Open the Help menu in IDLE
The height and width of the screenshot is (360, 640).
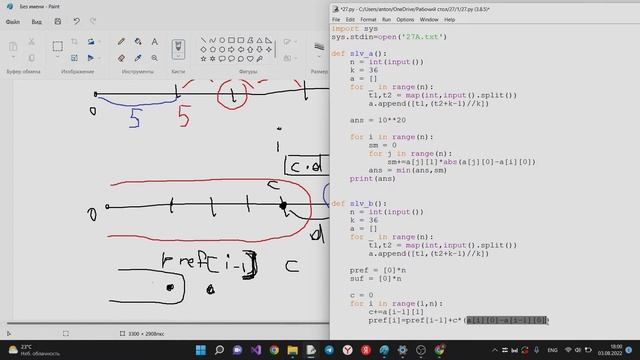click(449, 20)
